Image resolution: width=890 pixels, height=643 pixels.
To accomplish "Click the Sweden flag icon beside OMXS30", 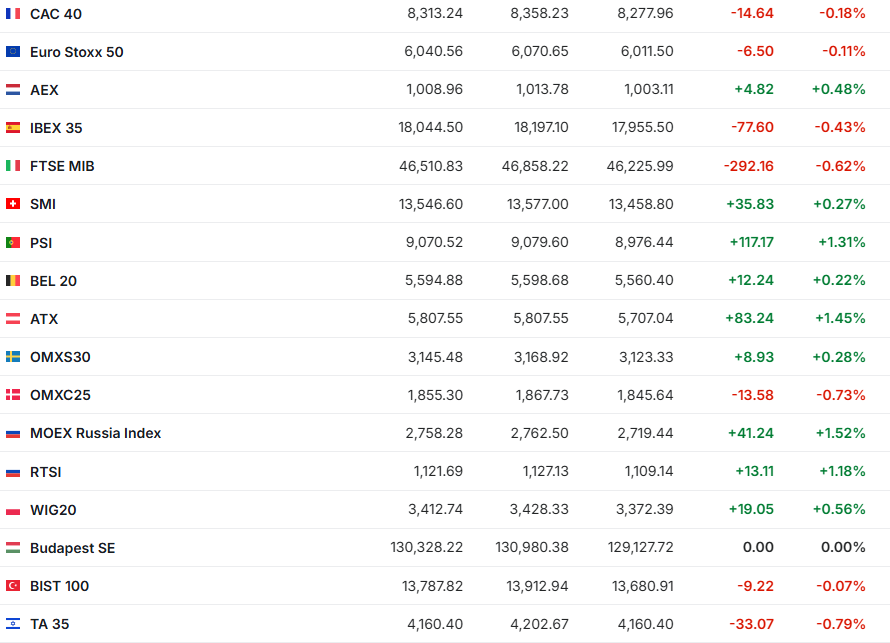I will point(13,357).
